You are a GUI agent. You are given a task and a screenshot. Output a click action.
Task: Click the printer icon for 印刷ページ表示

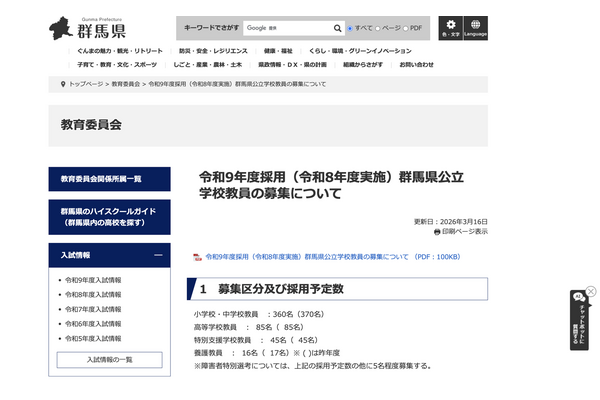(x=437, y=232)
